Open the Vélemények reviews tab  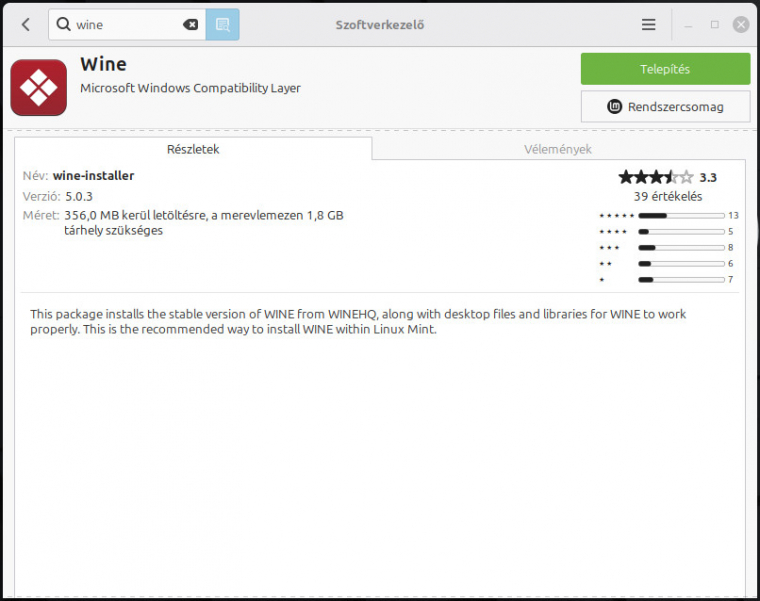pyautogui.click(x=558, y=149)
